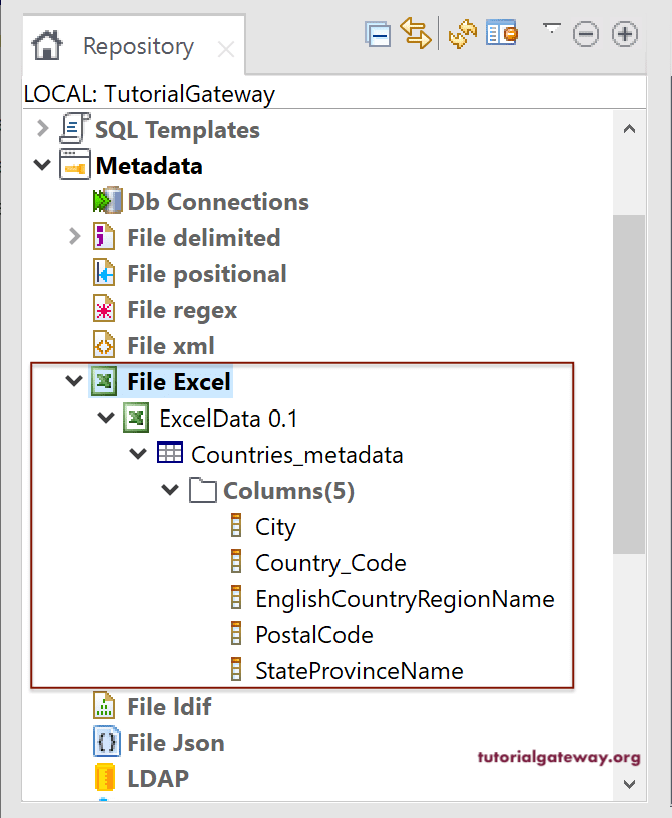Click the City column icon
The height and width of the screenshot is (818, 672).
(x=236, y=525)
